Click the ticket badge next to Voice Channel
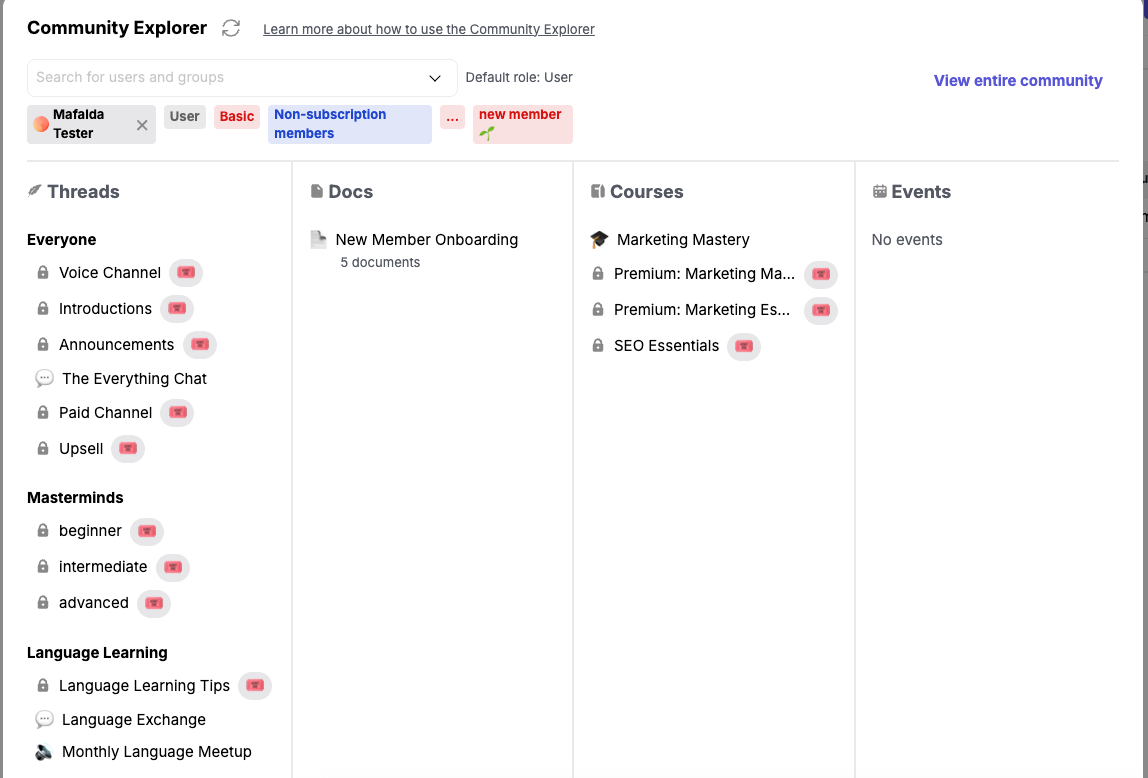1148x778 pixels. (x=185, y=273)
